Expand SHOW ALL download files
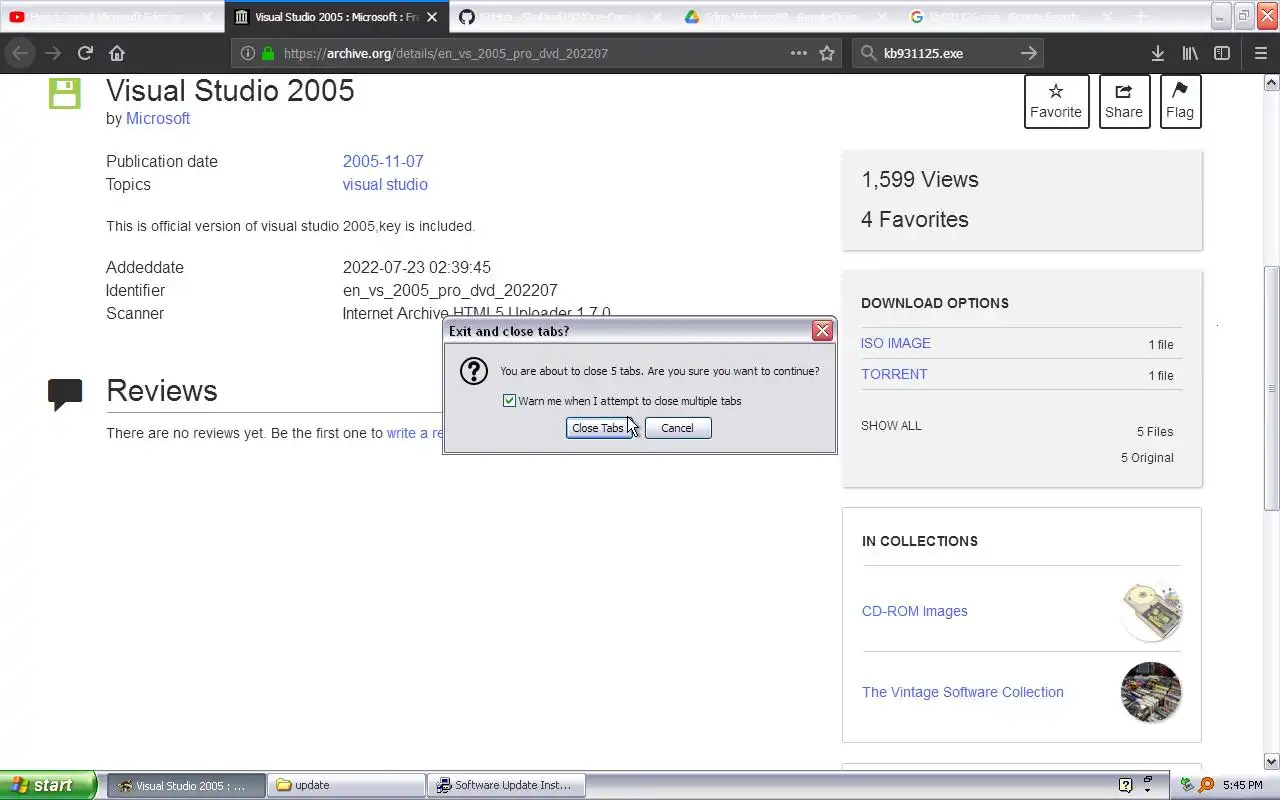This screenshot has width=1280, height=800. (891, 425)
